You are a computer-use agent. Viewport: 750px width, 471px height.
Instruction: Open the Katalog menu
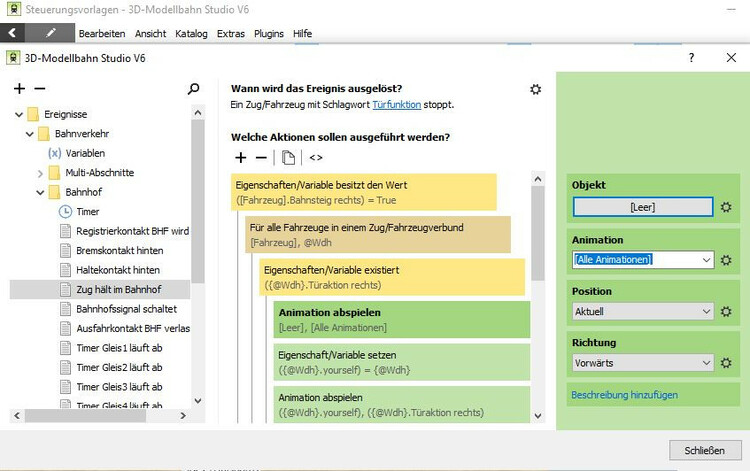click(x=191, y=33)
